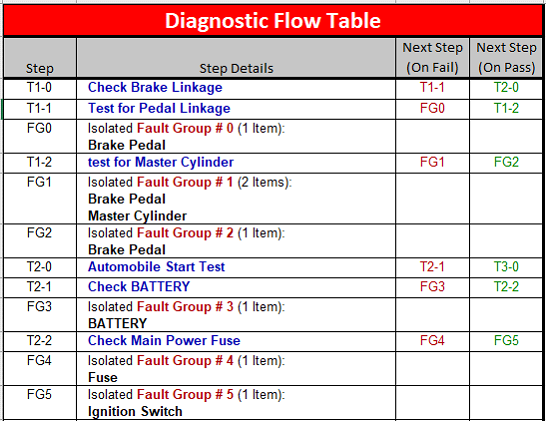
Task: Click the 'Check Brake Linkage' step link
Action: 155,88
